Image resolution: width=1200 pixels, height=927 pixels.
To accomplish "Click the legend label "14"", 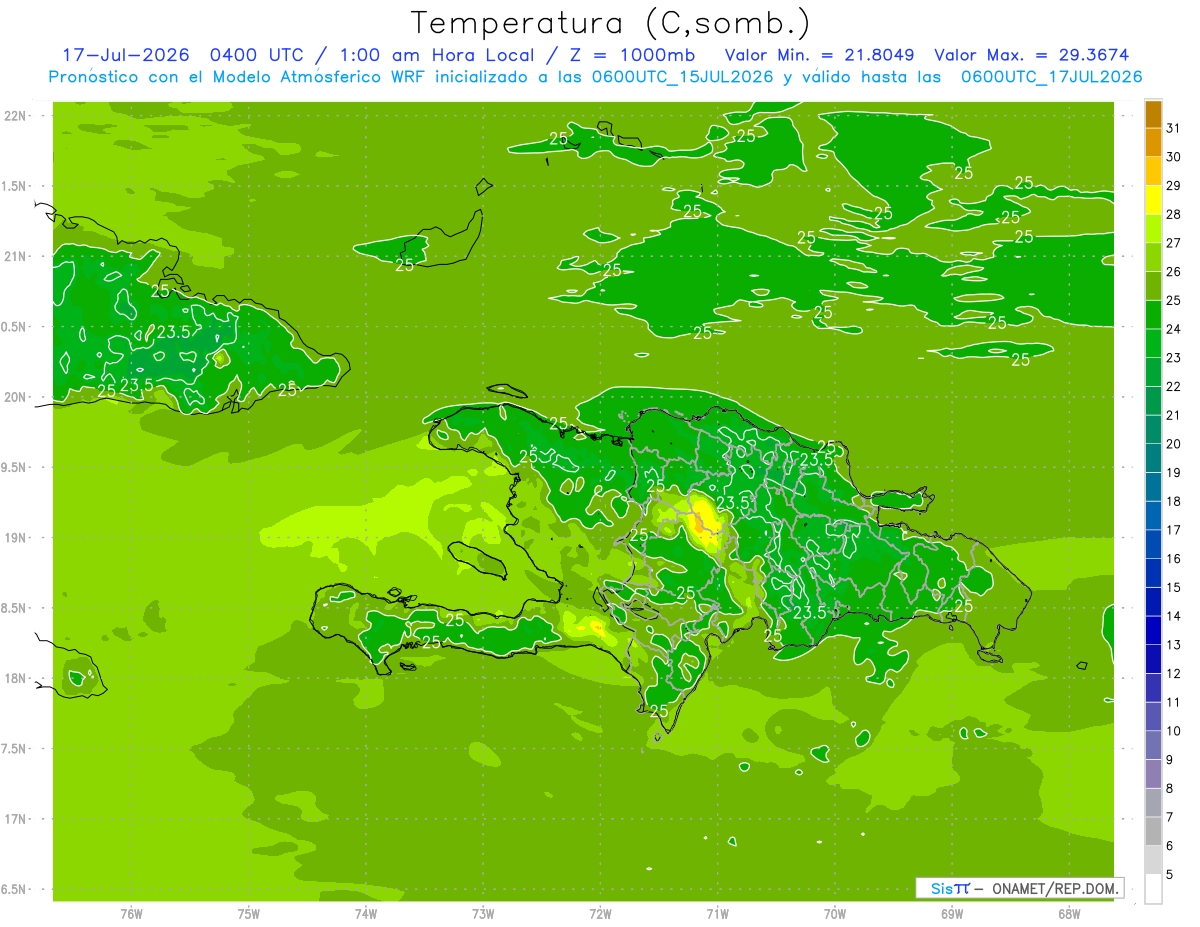I will (1174, 617).
